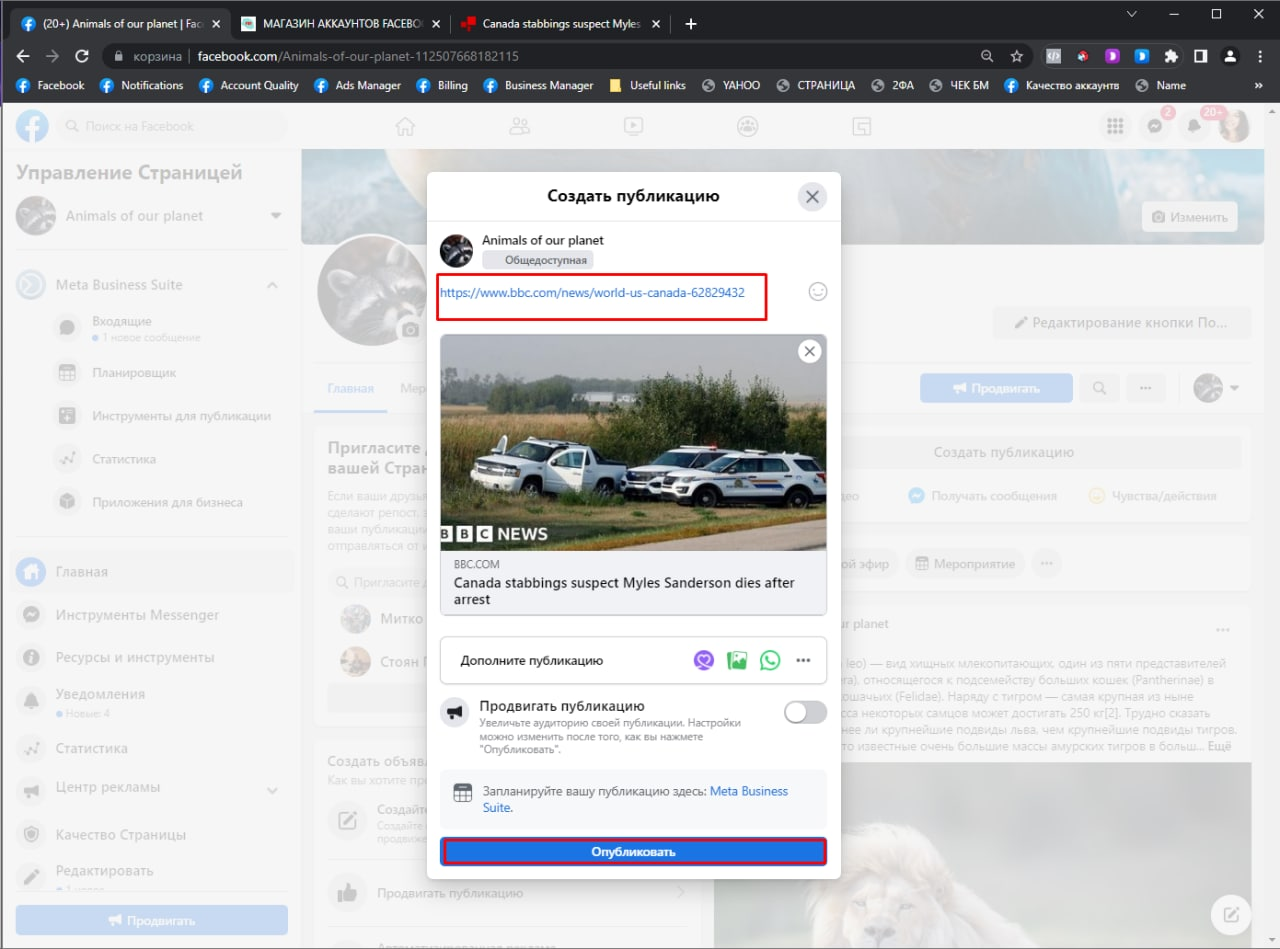Open the new message compose floating icon

tap(1231, 914)
